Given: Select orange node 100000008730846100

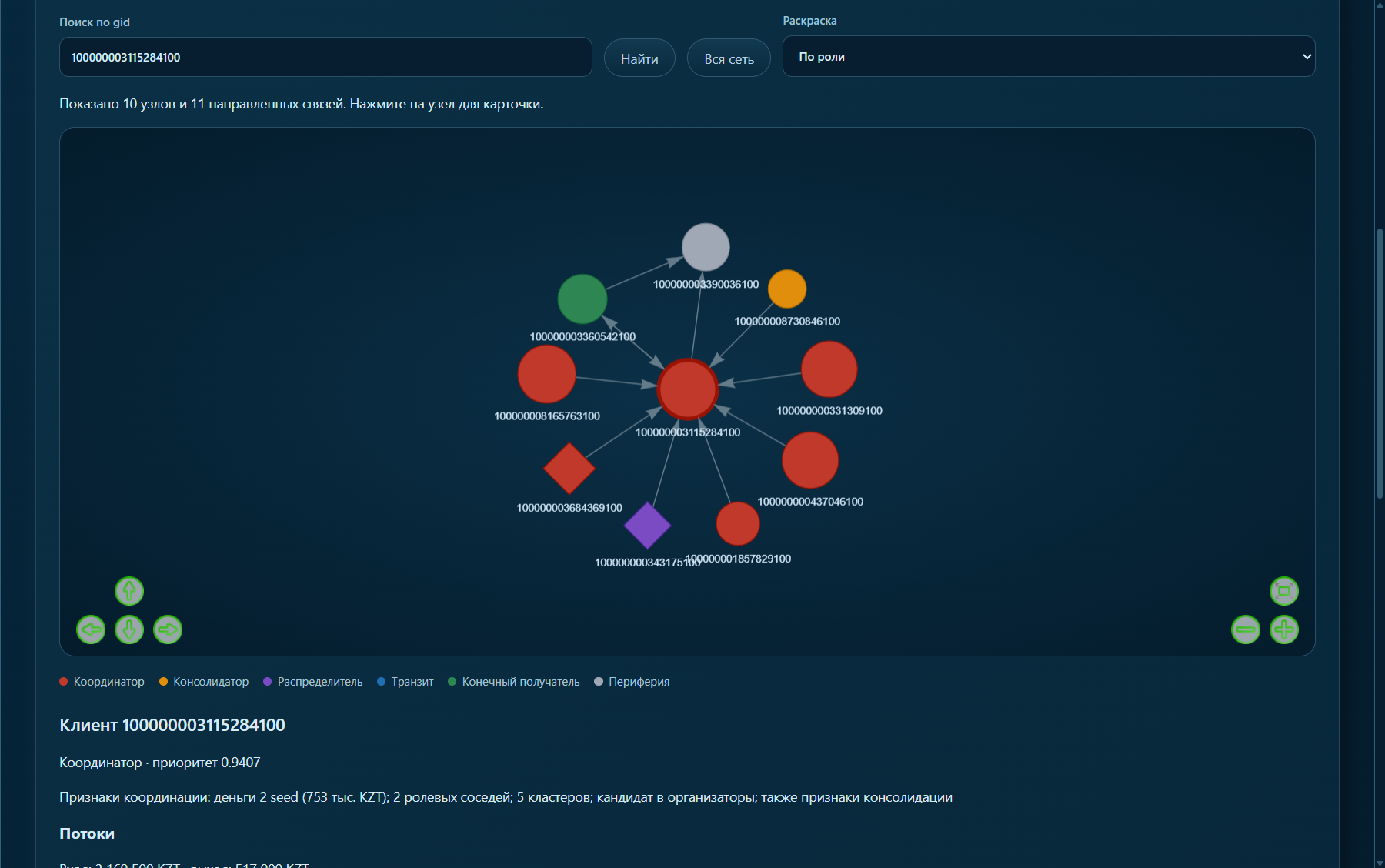Looking at the screenshot, I should pyautogui.click(x=787, y=289).
